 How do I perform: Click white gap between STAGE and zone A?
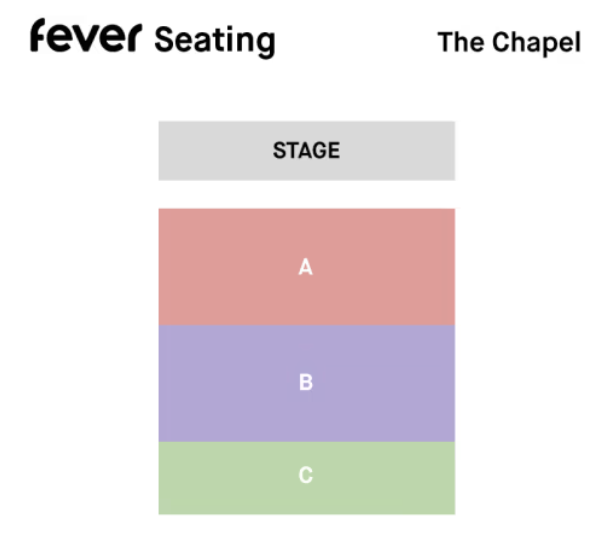coord(307,195)
